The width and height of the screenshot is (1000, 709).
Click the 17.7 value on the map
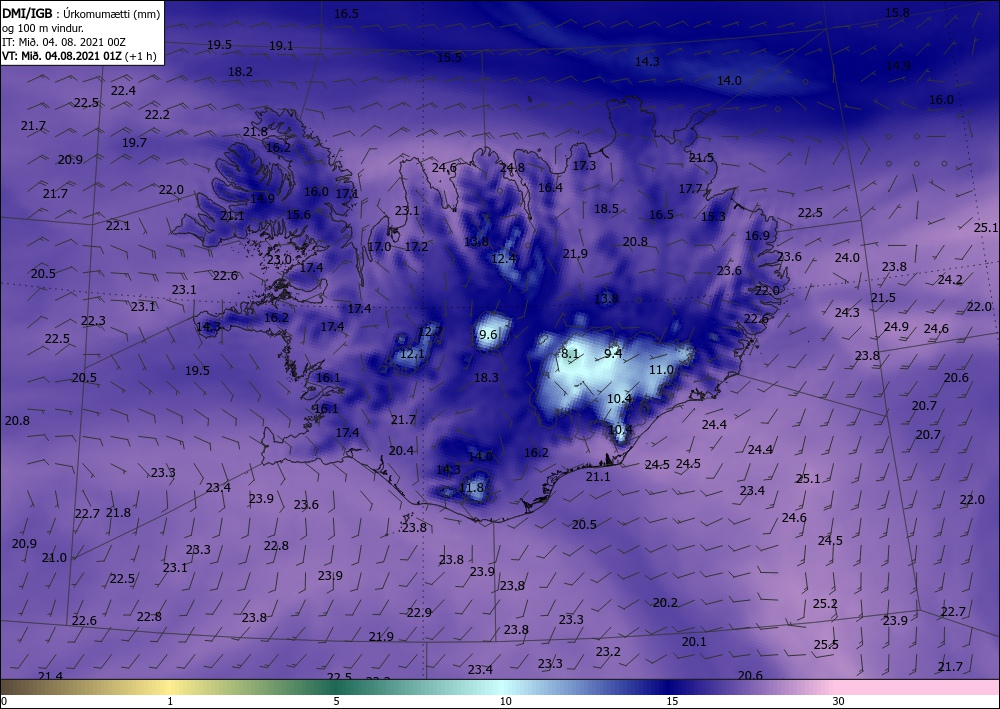pos(690,189)
